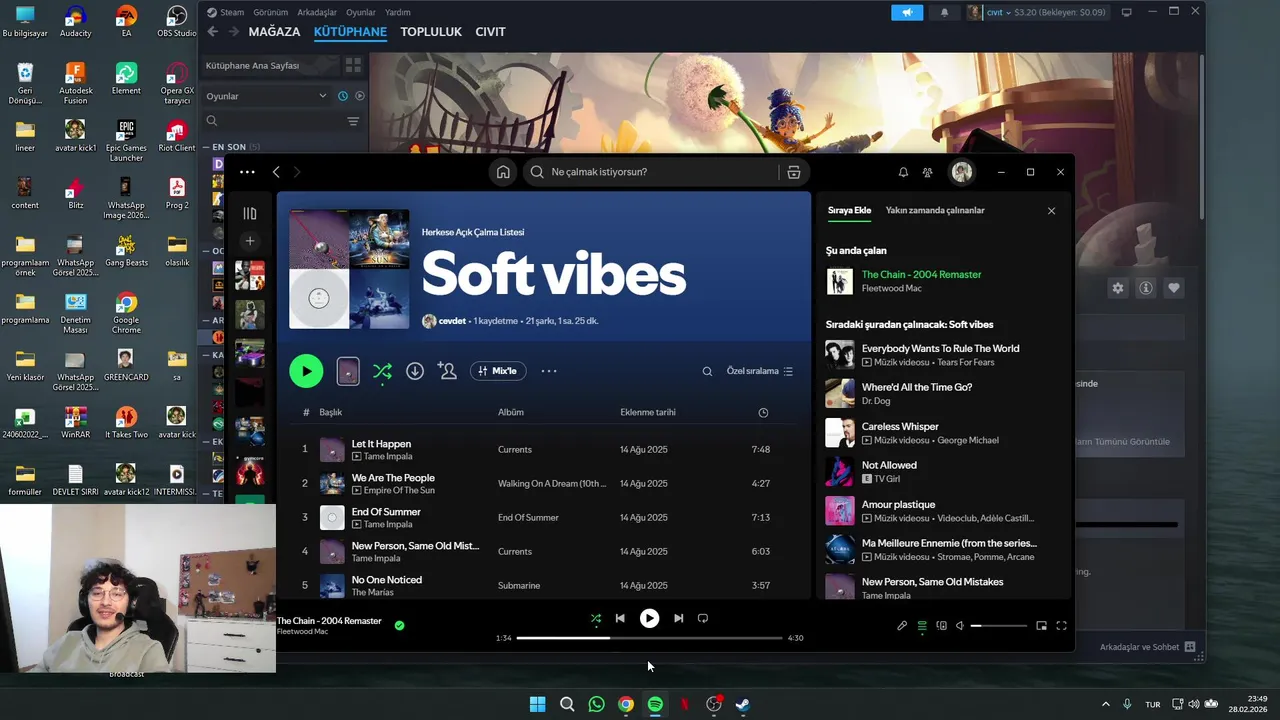
Task: Open We Are The People track row
Action: click(x=543, y=484)
